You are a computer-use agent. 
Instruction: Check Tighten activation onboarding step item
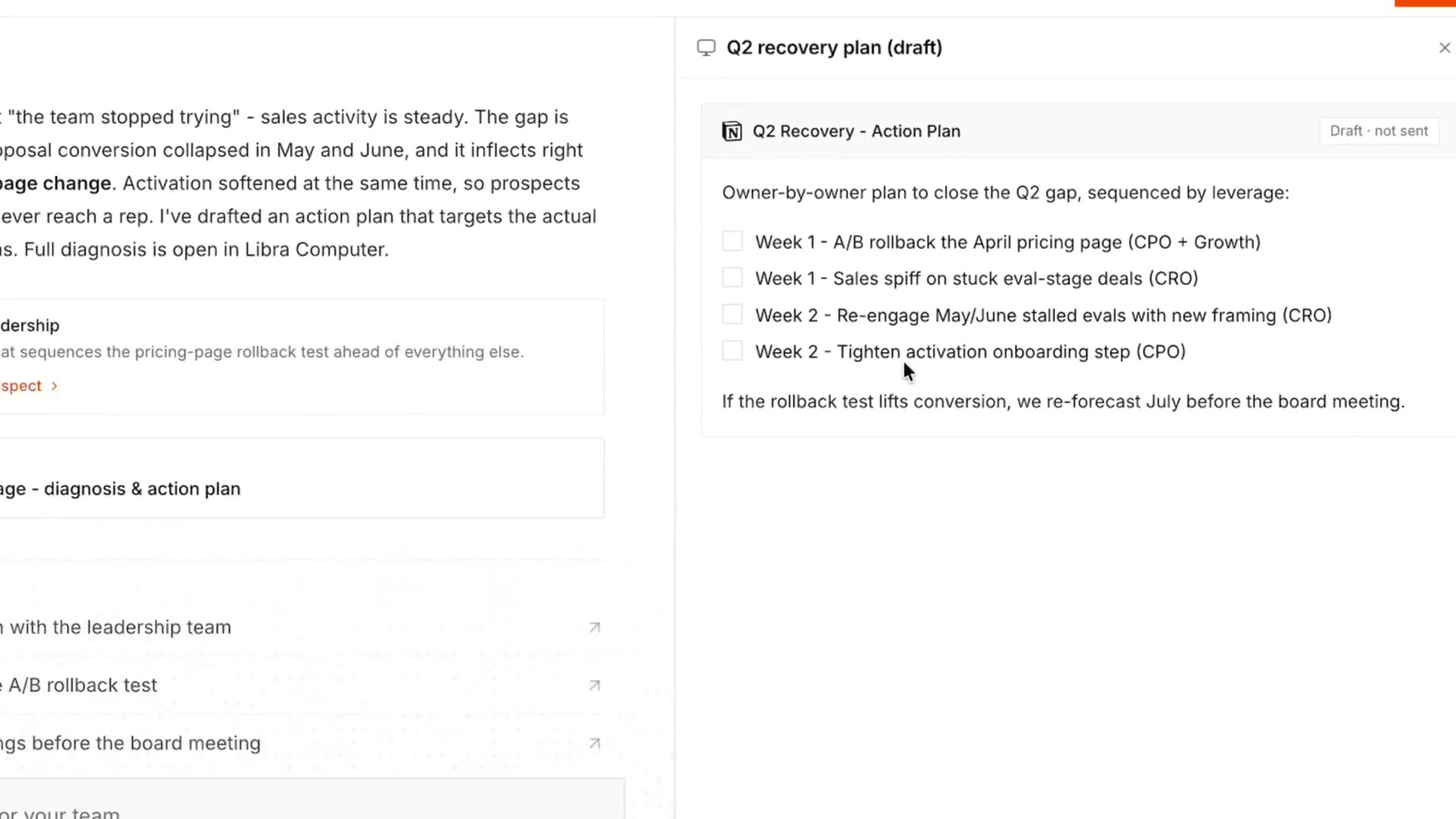point(733,350)
